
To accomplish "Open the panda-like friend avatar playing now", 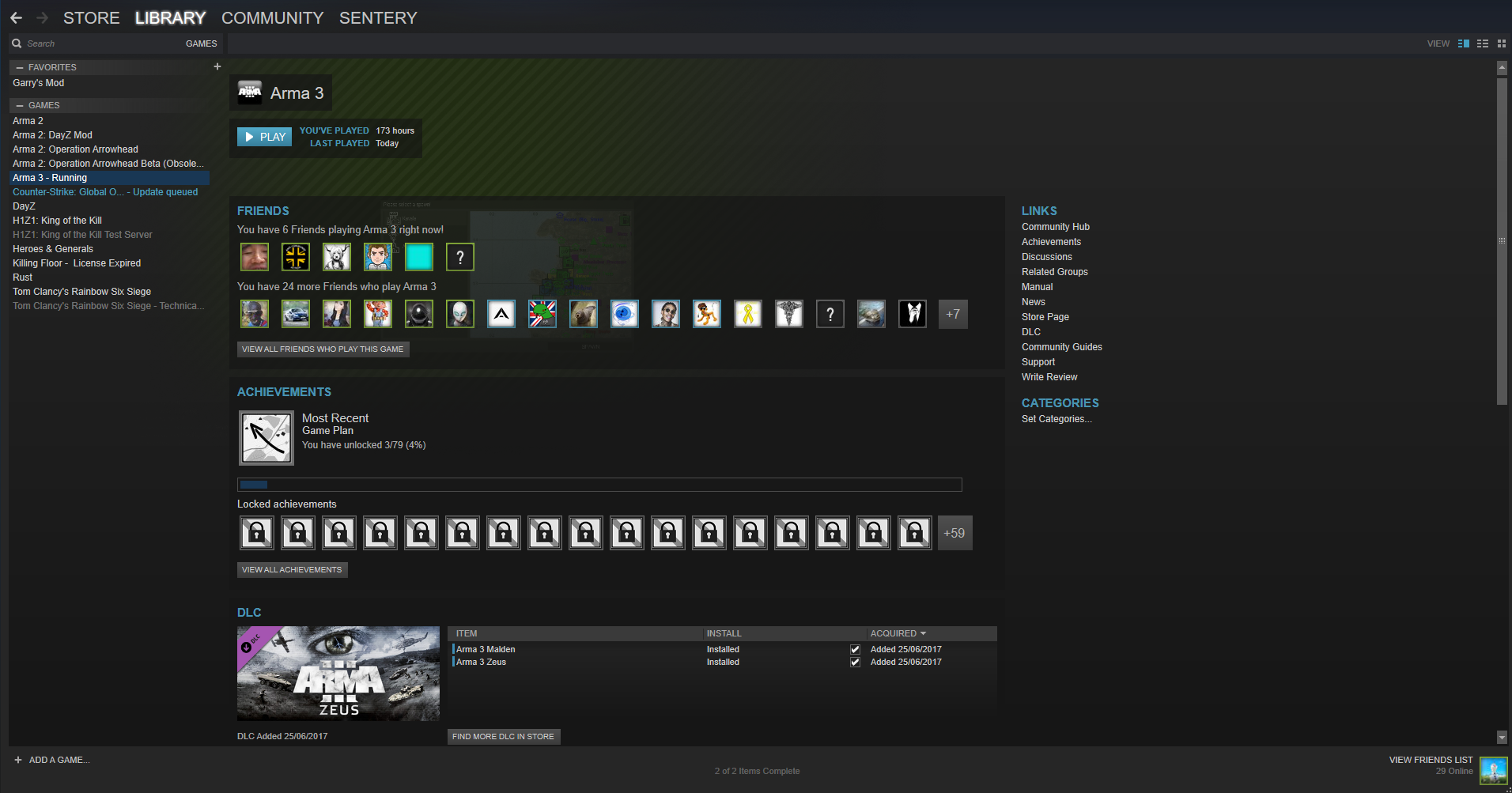I will click(337, 257).
